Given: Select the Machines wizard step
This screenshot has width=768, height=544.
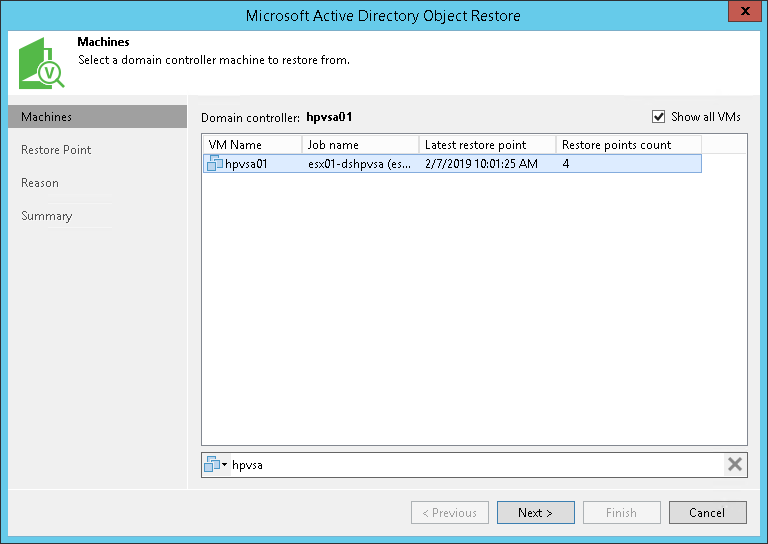Looking at the screenshot, I should 47,117.
